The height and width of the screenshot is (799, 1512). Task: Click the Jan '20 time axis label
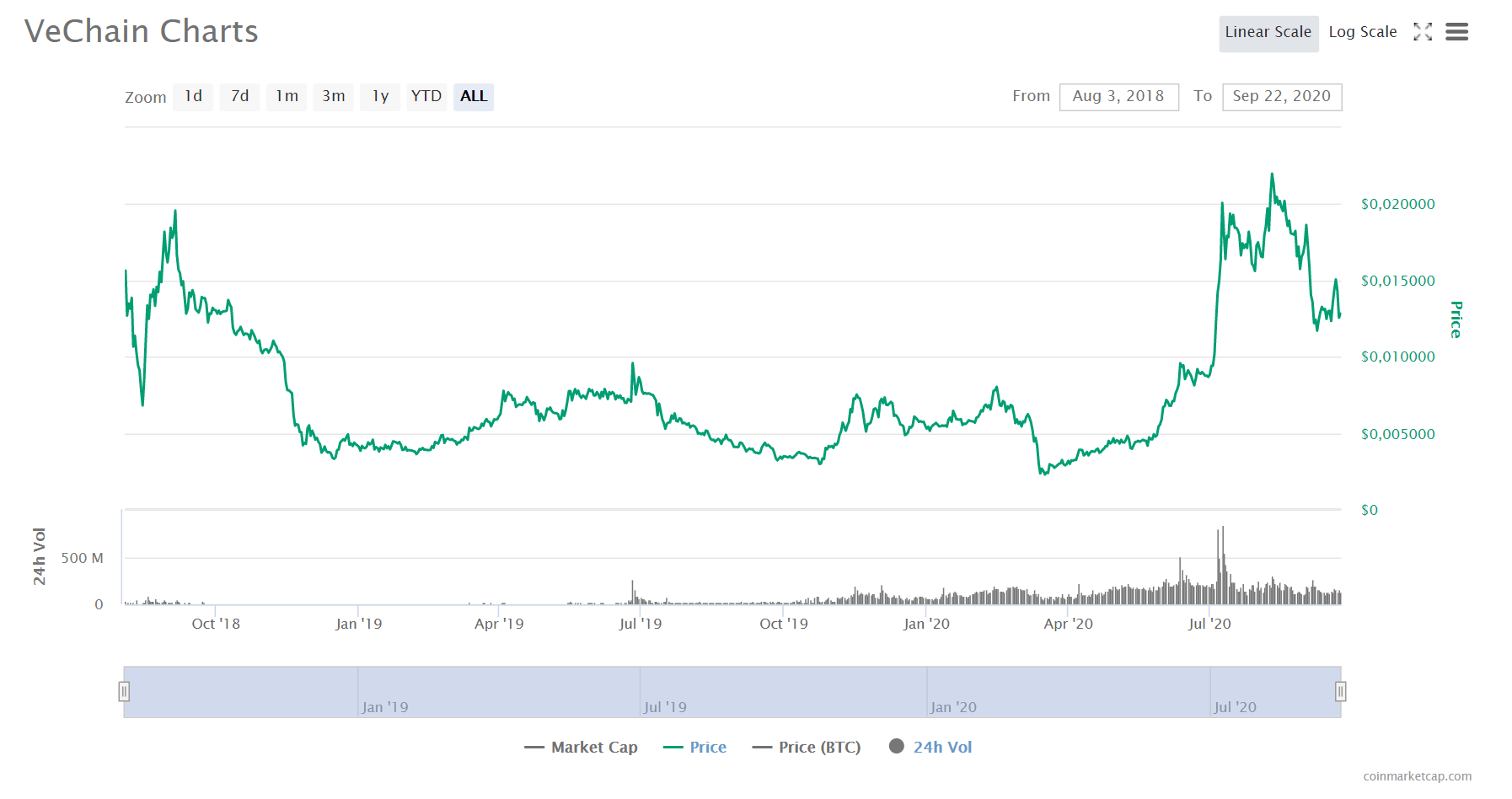coord(926,624)
